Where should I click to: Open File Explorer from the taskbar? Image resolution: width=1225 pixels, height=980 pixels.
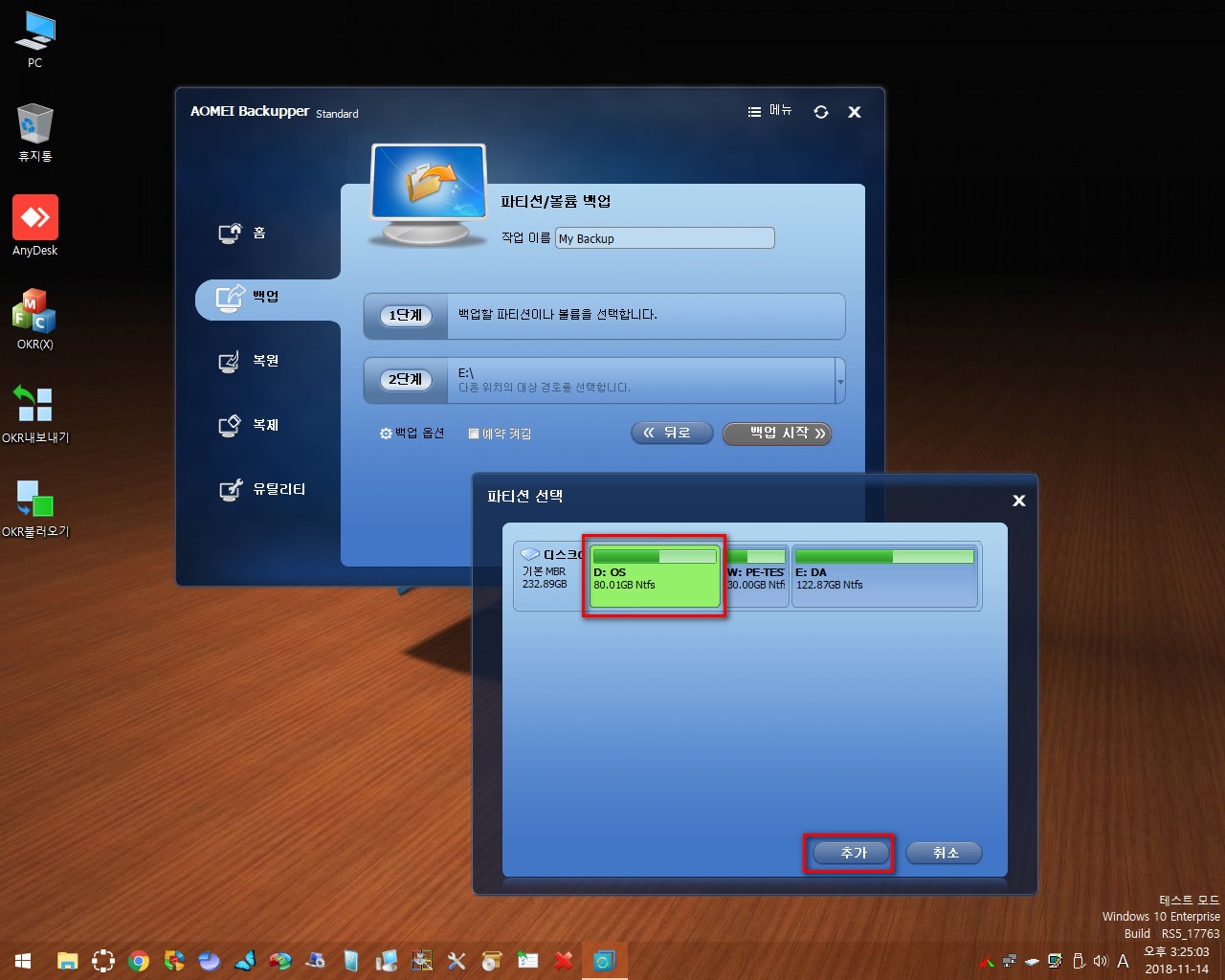[x=67, y=961]
